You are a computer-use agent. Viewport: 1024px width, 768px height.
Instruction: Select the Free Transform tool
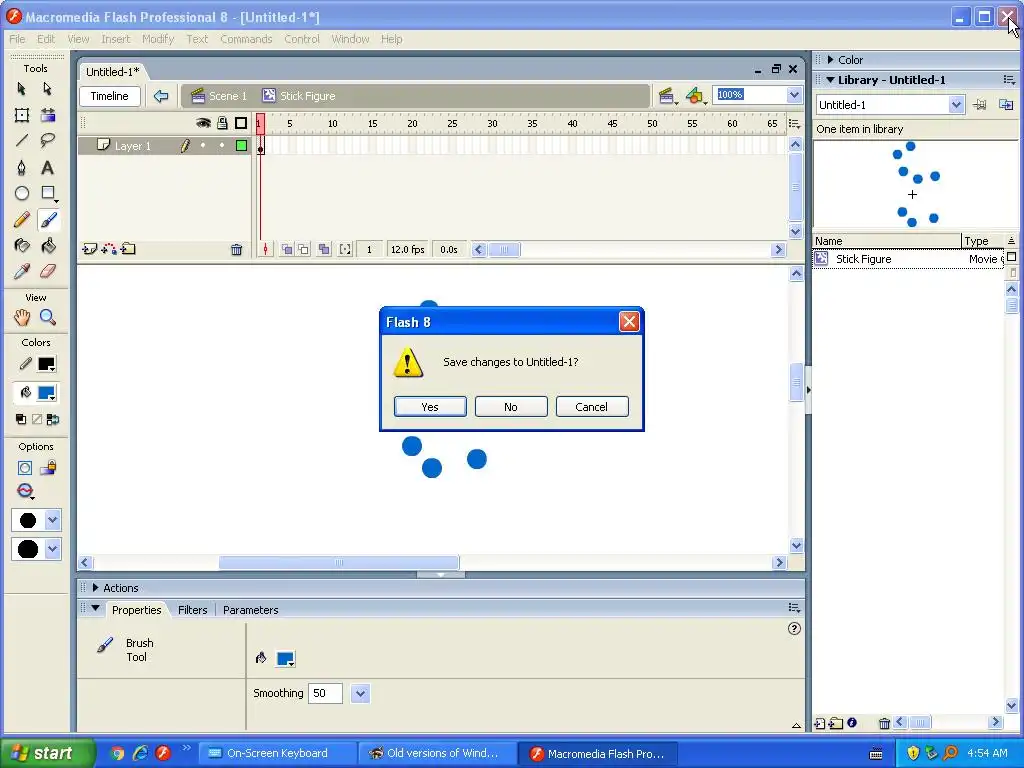(x=22, y=116)
